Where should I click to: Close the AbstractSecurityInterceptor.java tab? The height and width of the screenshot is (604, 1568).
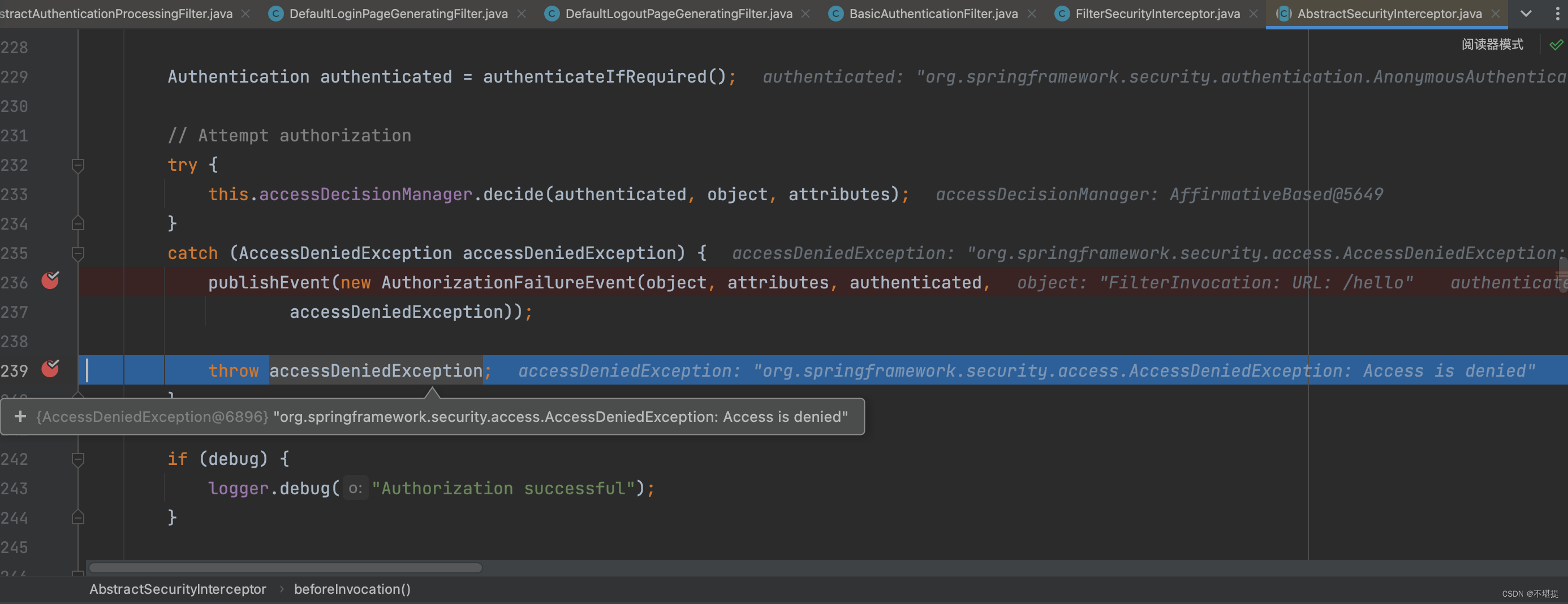(x=1496, y=14)
